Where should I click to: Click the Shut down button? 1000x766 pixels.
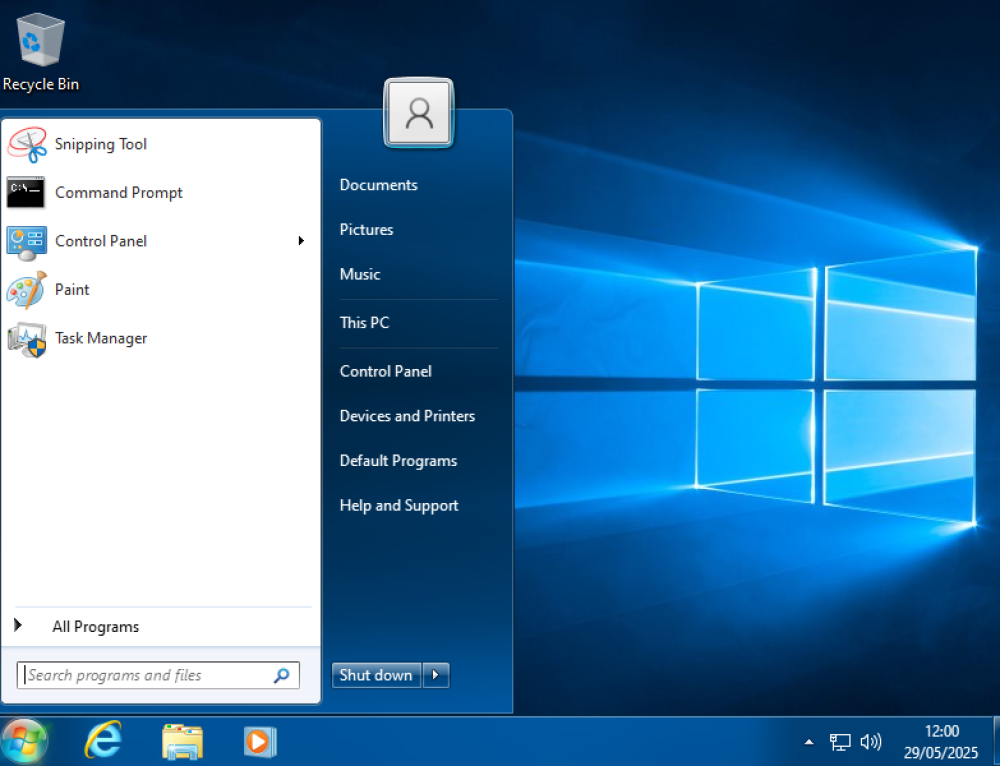coord(376,675)
